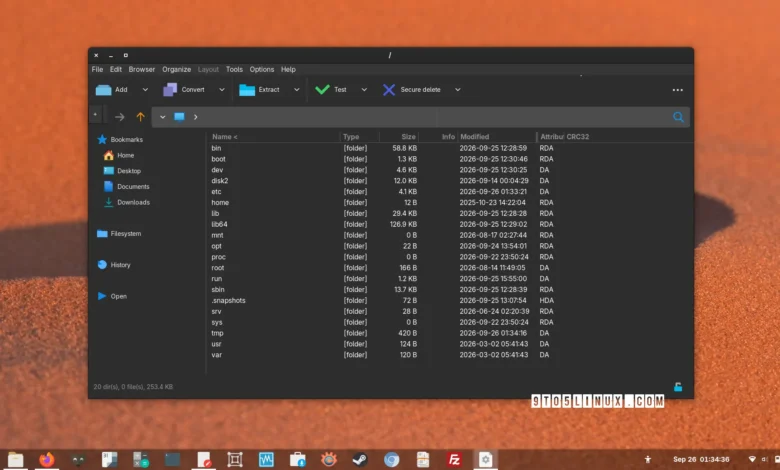Image resolution: width=780 pixels, height=470 pixels.
Task: Click the Secure delete X icon
Action: click(x=389, y=90)
